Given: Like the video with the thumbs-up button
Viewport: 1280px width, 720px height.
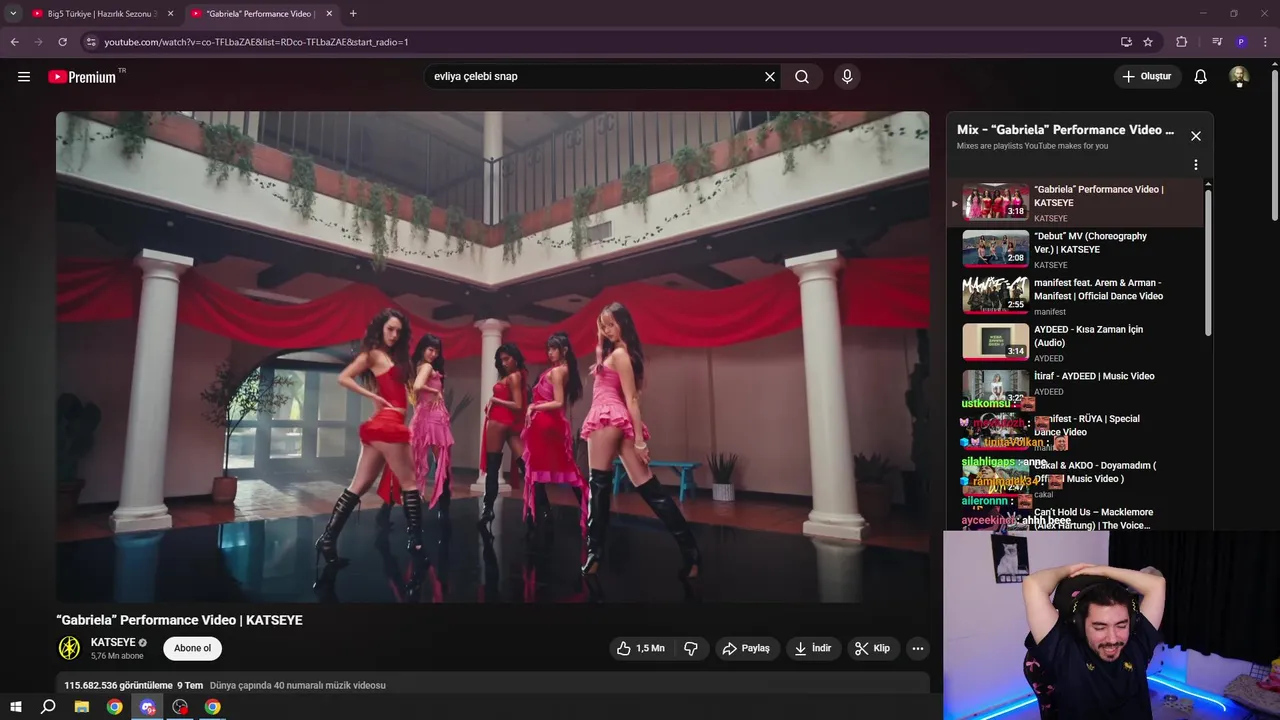Looking at the screenshot, I should [x=641, y=648].
